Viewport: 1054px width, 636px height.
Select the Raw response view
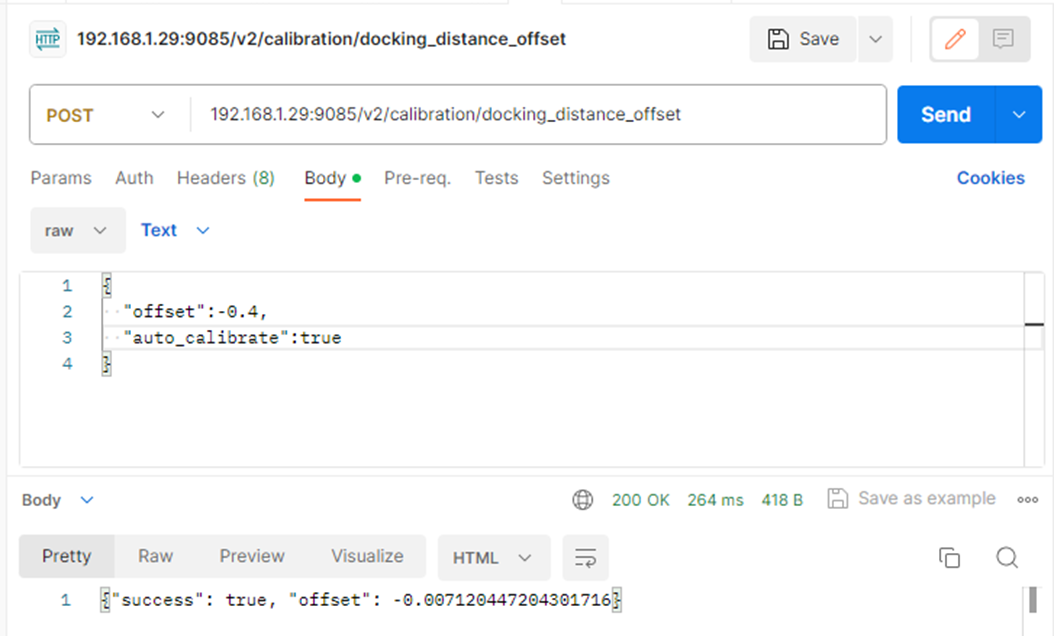(x=155, y=556)
